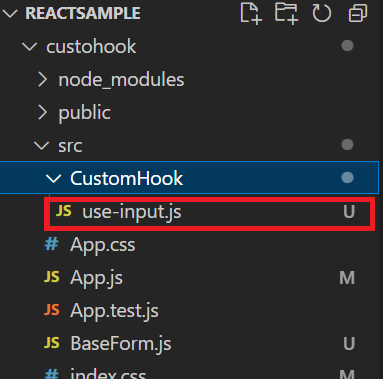Create a new folder in the explorer
Viewport: 383px width, 379px height.
tap(286, 13)
